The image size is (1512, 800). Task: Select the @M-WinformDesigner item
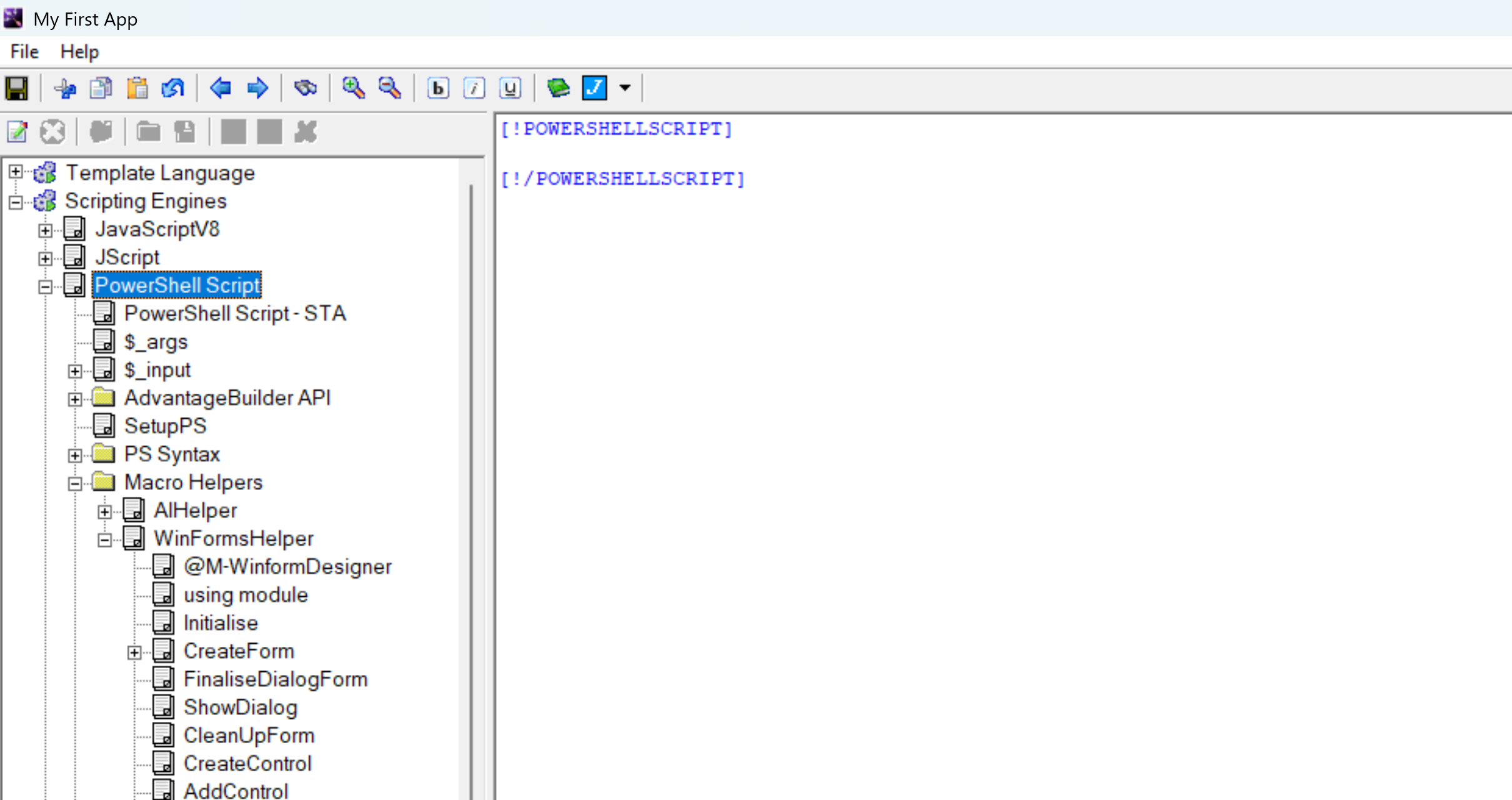[287, 566]
